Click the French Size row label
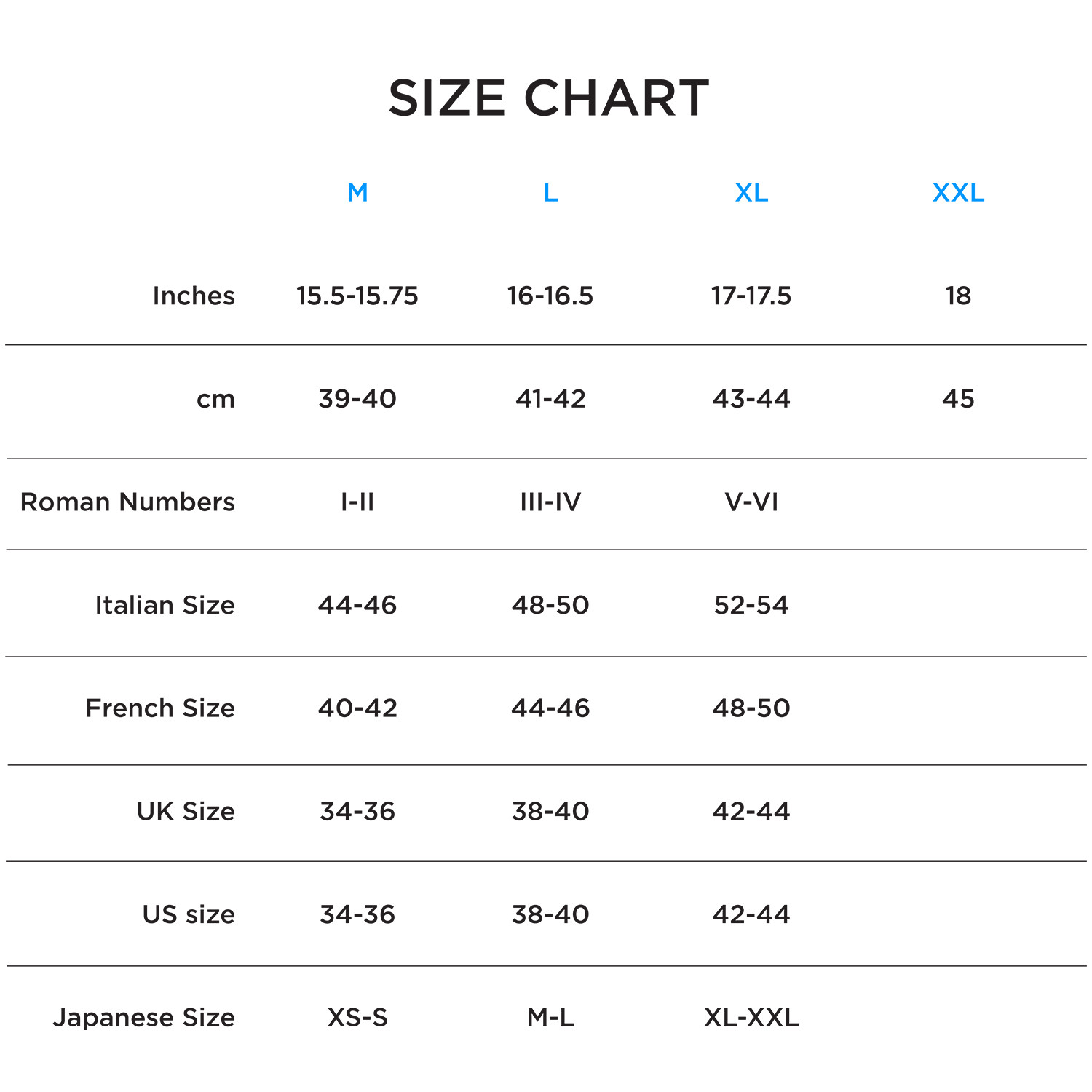Screen dimensions: 1092x1092 [160, 708]
